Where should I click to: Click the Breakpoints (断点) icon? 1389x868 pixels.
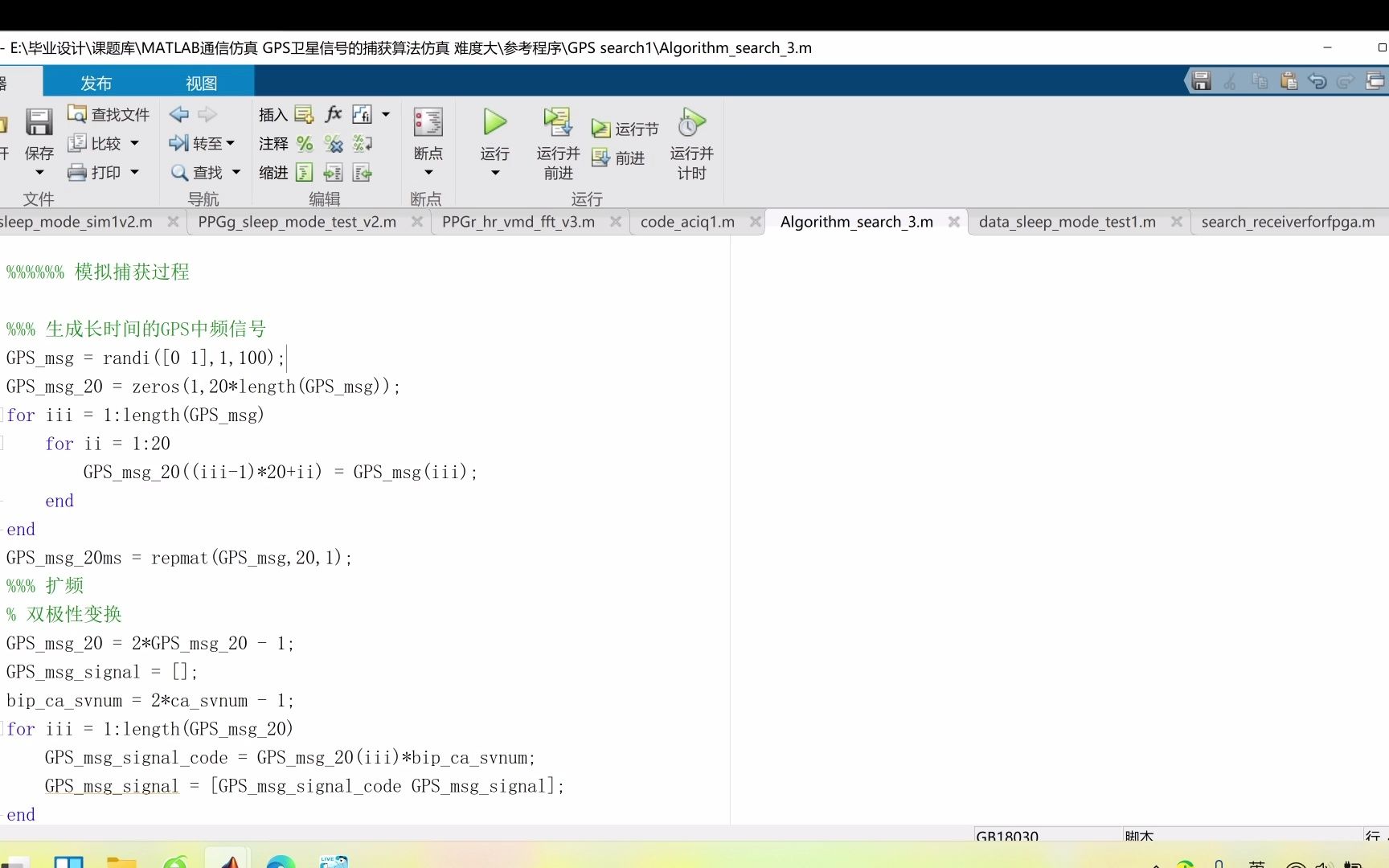[428, 122]
